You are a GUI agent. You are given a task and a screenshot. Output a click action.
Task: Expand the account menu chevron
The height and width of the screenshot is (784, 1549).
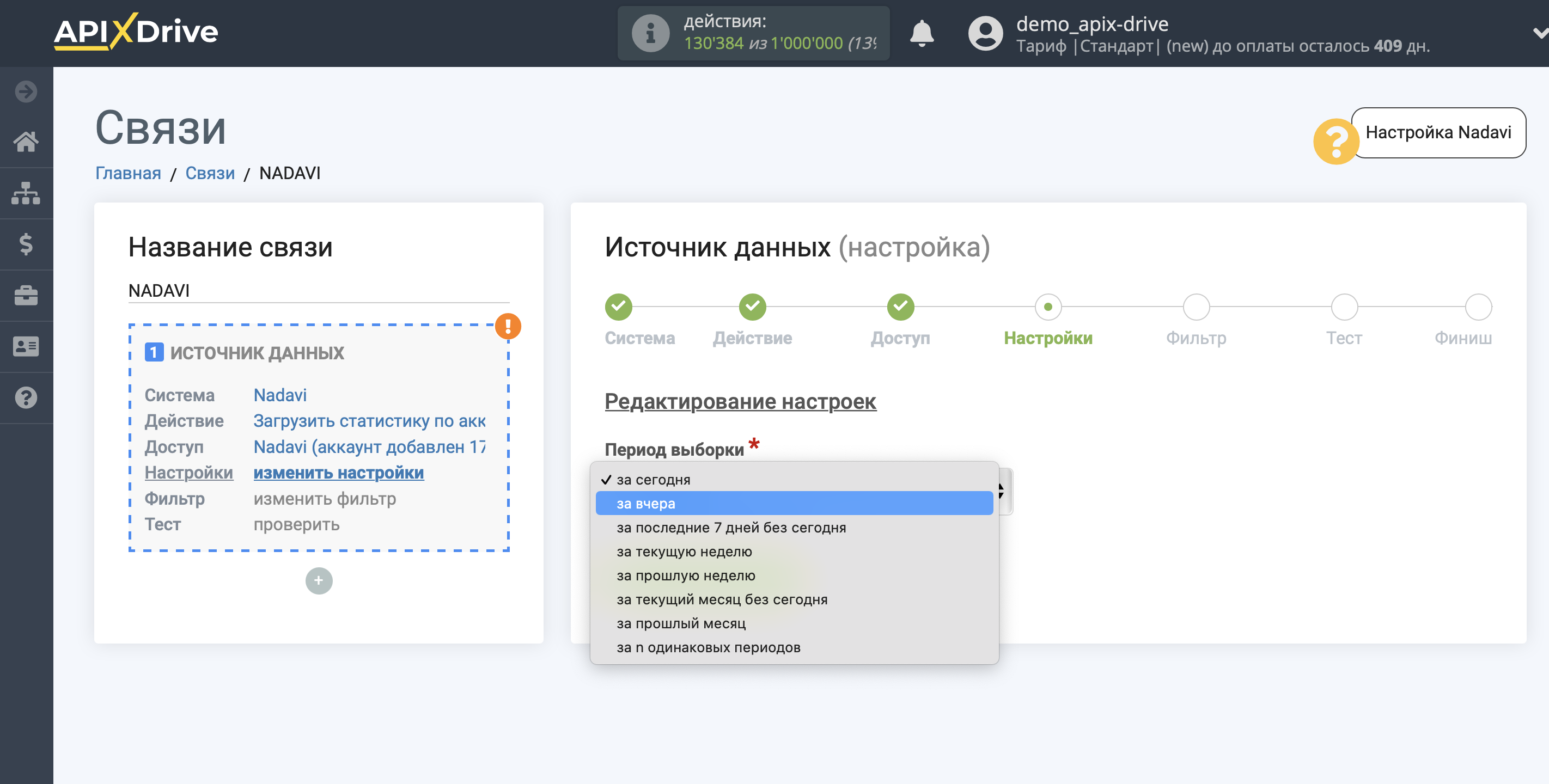[x=1540, y=33]
